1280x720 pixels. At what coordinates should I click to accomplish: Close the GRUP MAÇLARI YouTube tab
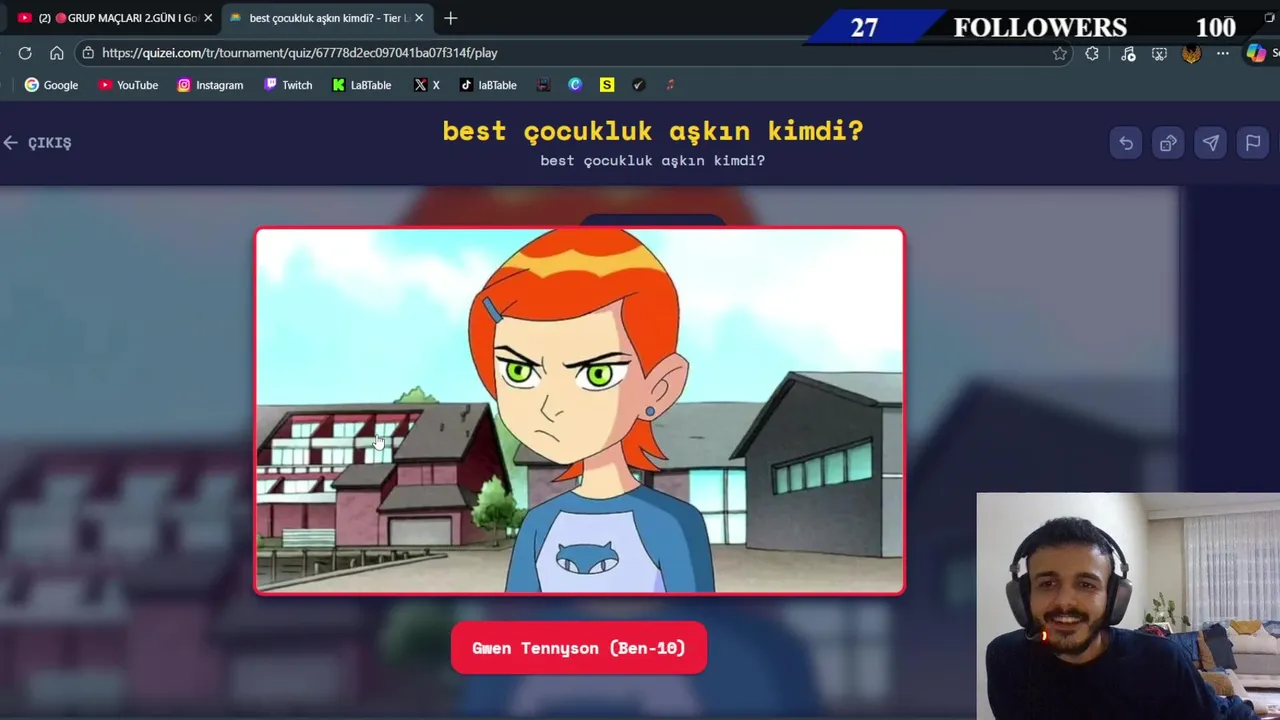(x=208, y=18)
